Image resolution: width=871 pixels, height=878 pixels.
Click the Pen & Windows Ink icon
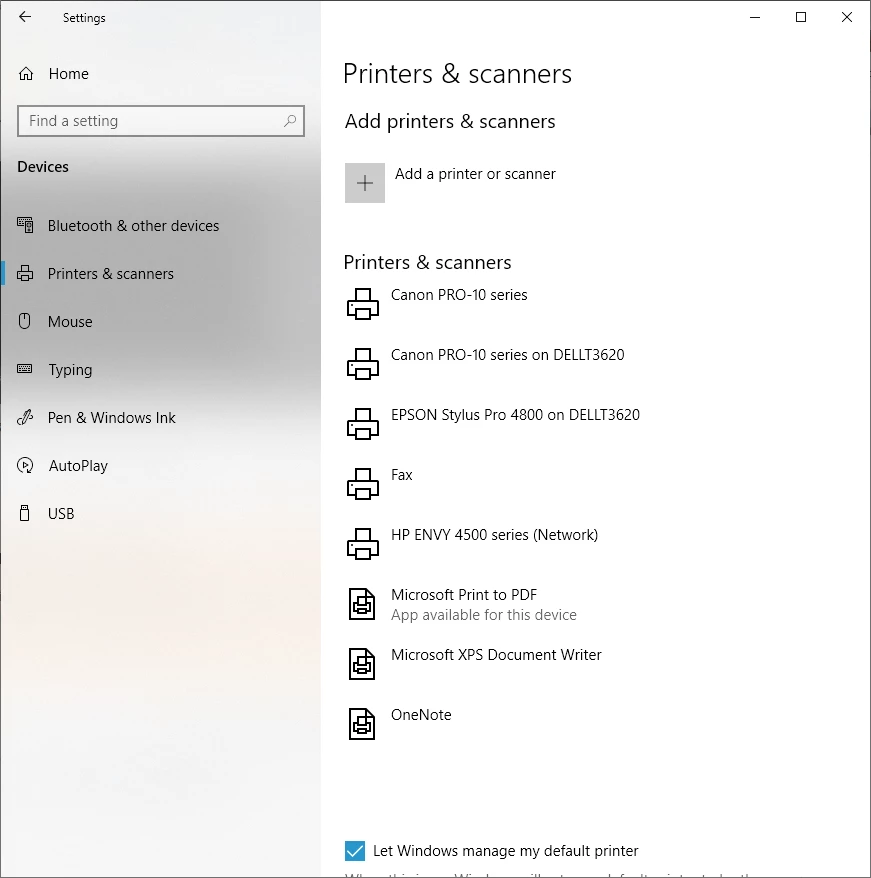pyautogui.click(x=25, y=417)
